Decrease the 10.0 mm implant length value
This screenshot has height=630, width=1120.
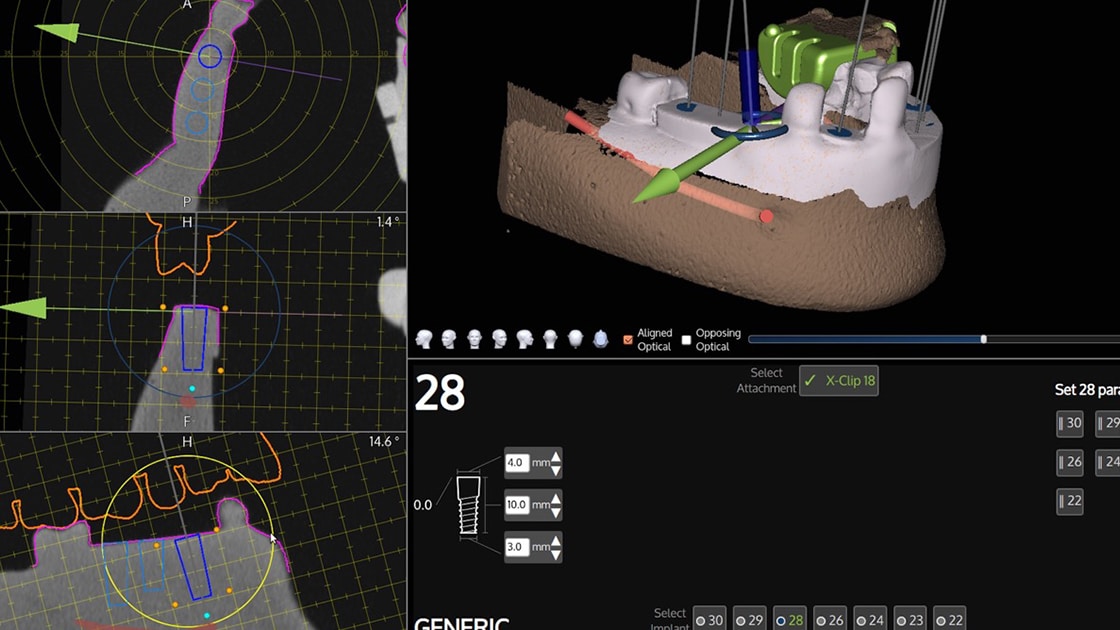556,512
